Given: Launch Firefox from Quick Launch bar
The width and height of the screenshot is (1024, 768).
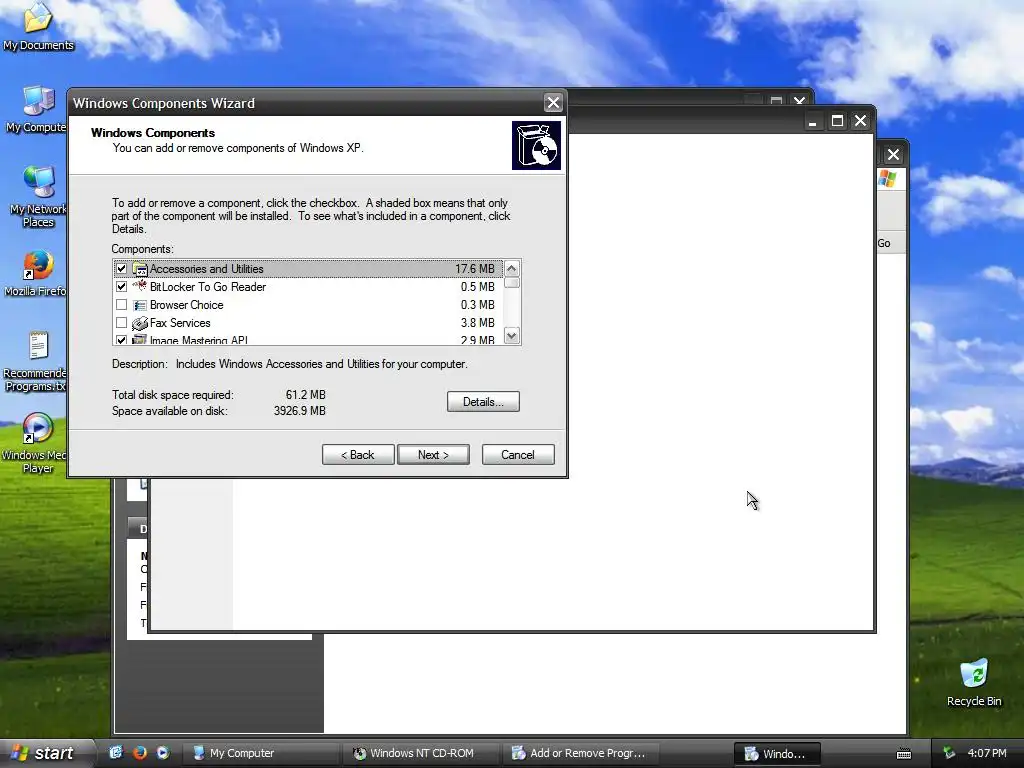Looking at the screenshot, I should point(140,753).
